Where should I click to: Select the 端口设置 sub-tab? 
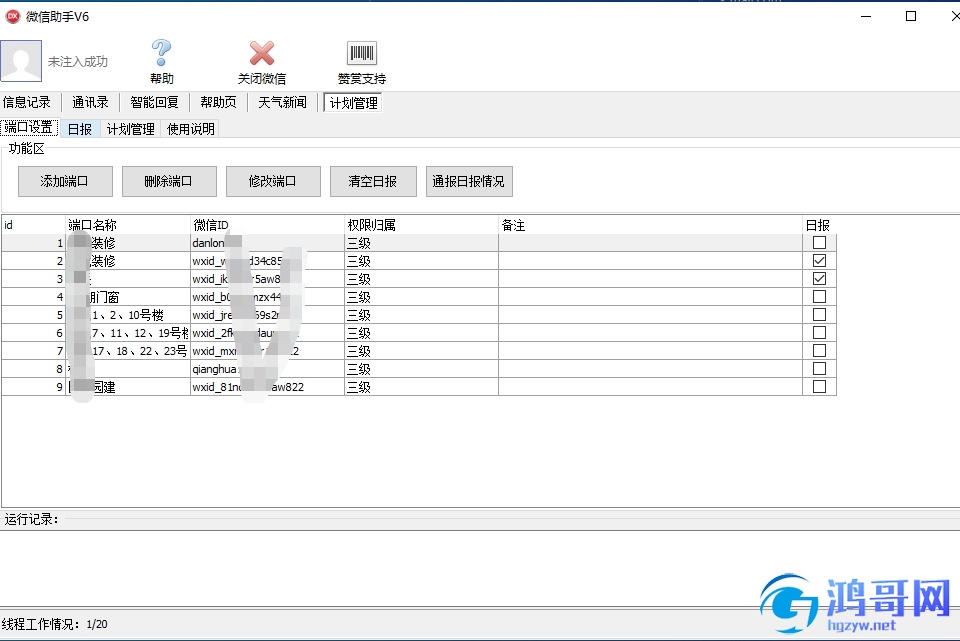click(x=29, y=127)
